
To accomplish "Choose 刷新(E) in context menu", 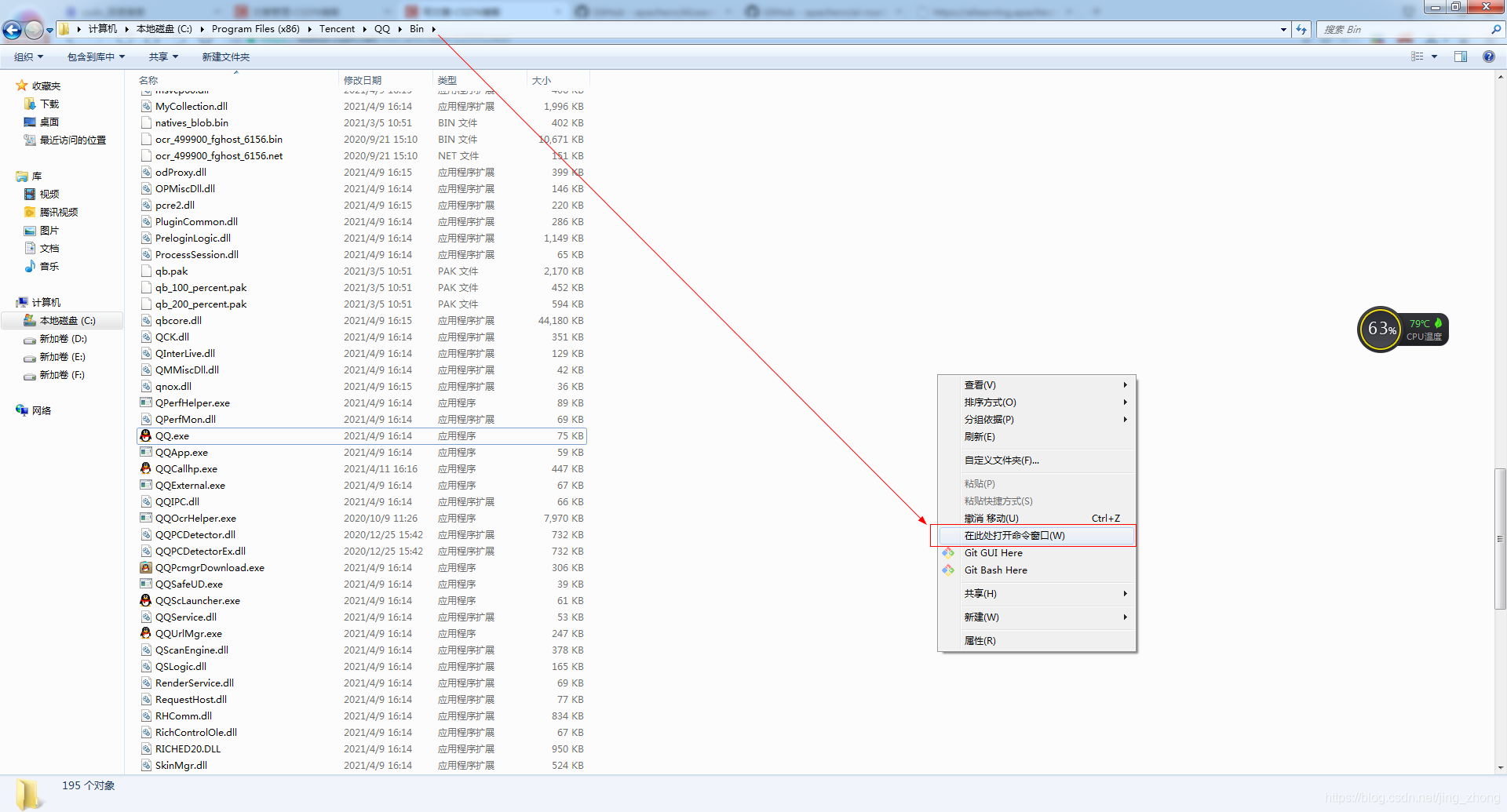I will click(x=1037, y=436).
